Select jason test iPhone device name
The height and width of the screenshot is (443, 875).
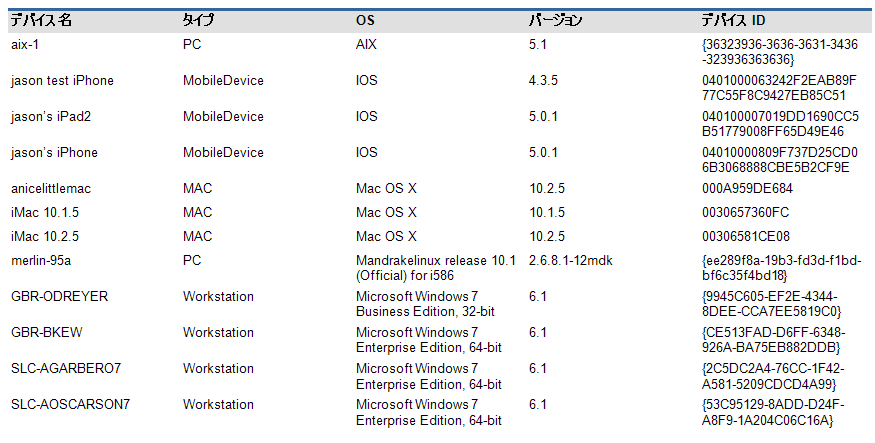(62, 80)
